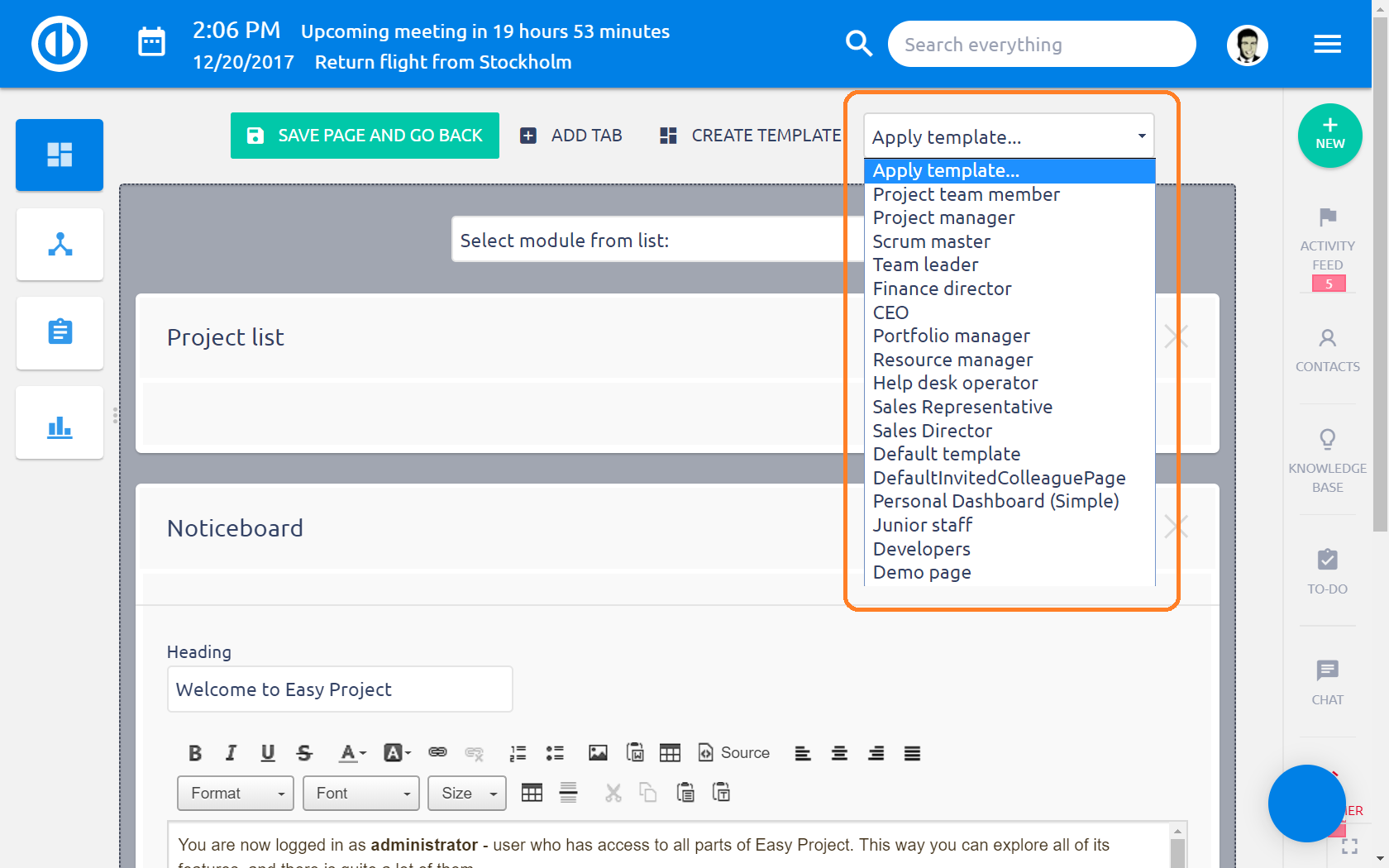Select Project team member template
This screenshot has height=868, width=1389.
[x=1009, y=194]
